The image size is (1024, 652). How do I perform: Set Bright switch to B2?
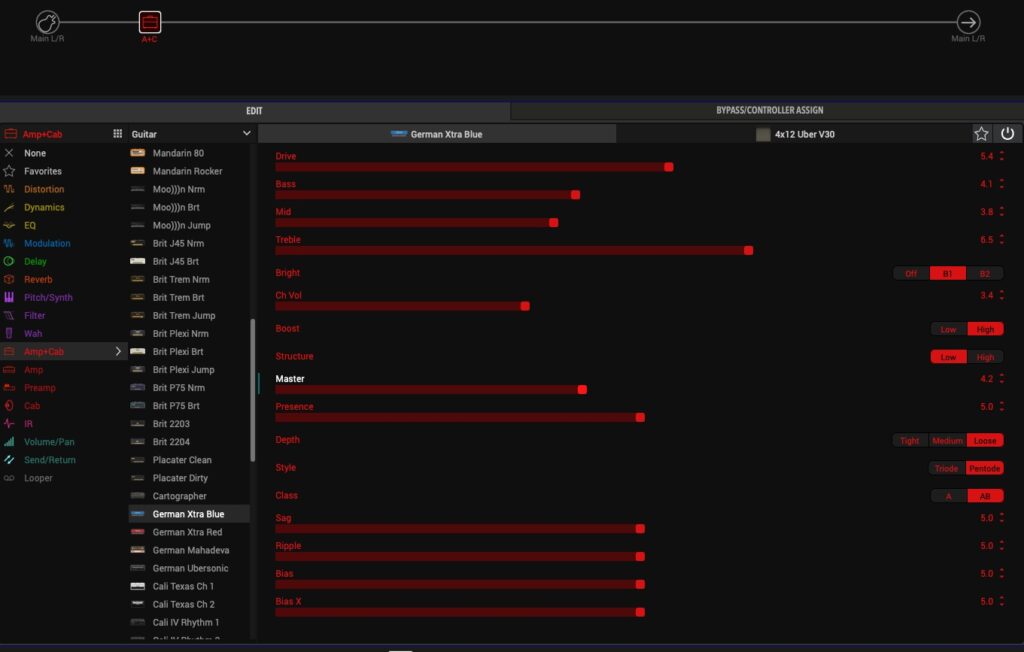click(x=984, y=273)
